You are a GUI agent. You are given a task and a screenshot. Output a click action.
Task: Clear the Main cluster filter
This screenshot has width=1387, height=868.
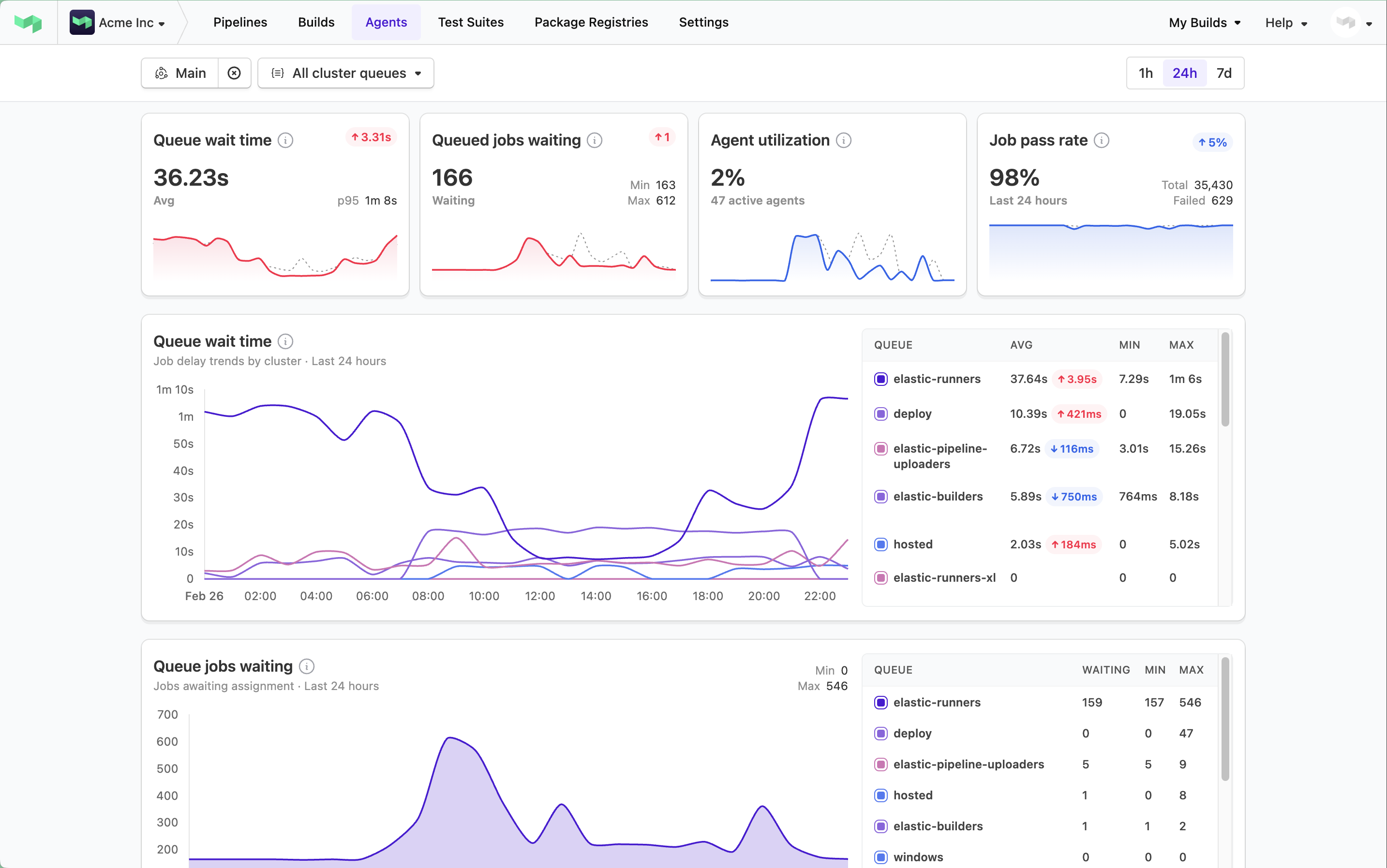(234, 73)
